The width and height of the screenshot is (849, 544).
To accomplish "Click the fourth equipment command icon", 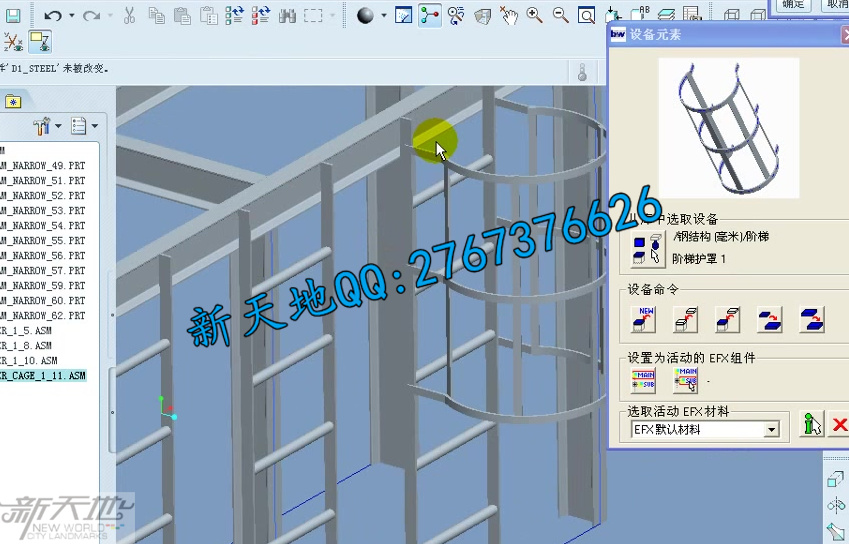I will [770, 319].
